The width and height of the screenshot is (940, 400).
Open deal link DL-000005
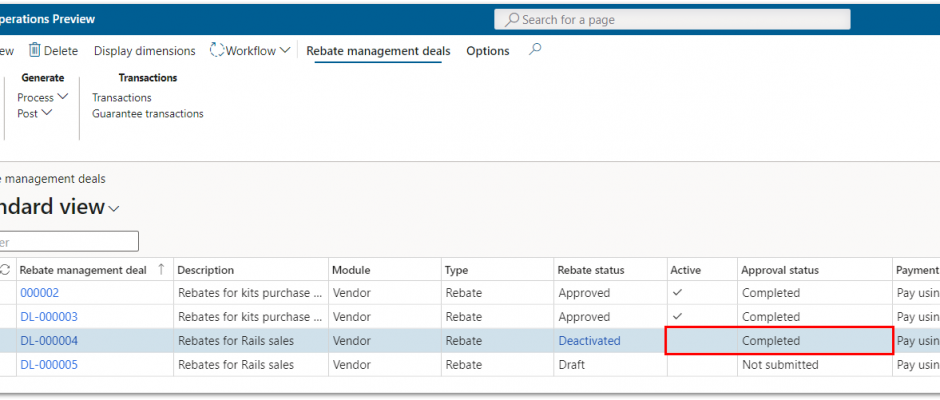pos(49,365)
